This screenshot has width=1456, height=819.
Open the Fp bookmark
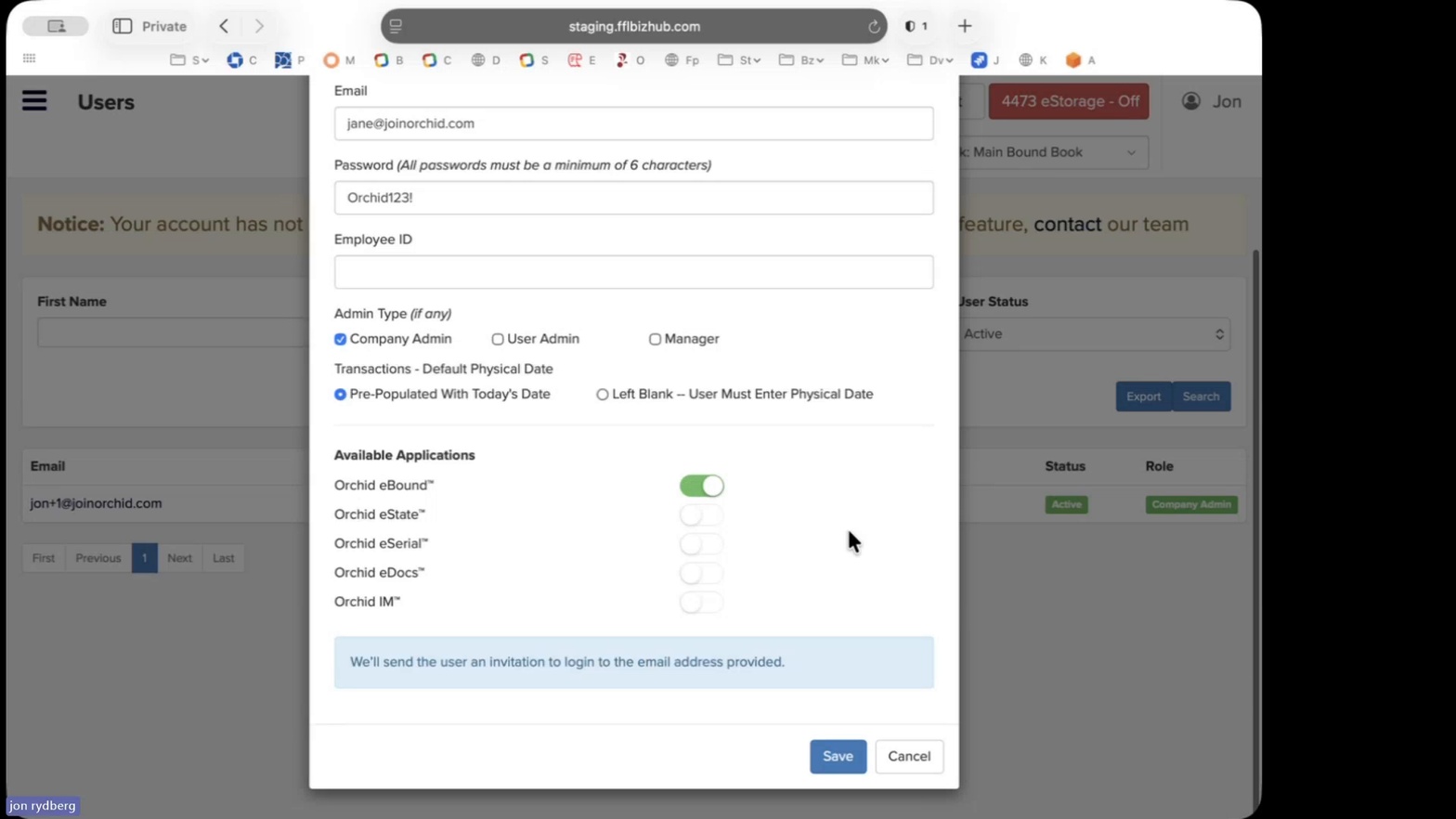coord(682,60)
